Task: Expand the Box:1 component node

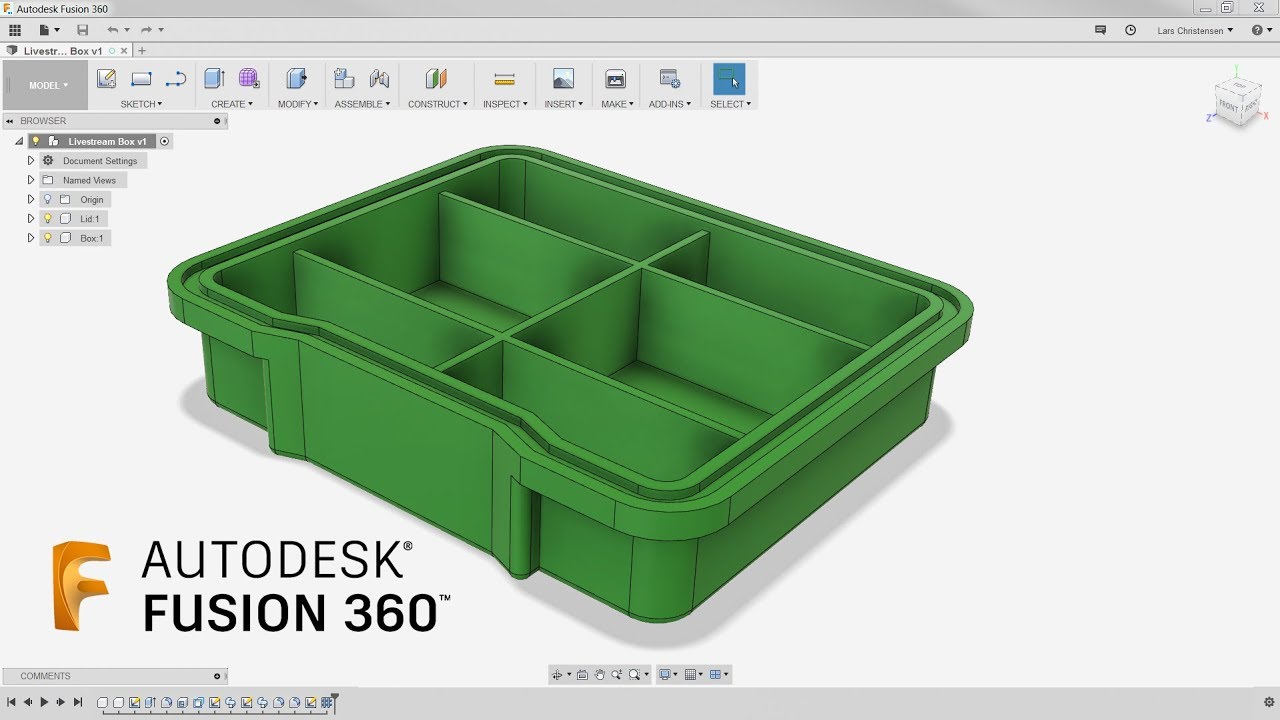Action: pos(30,238)
